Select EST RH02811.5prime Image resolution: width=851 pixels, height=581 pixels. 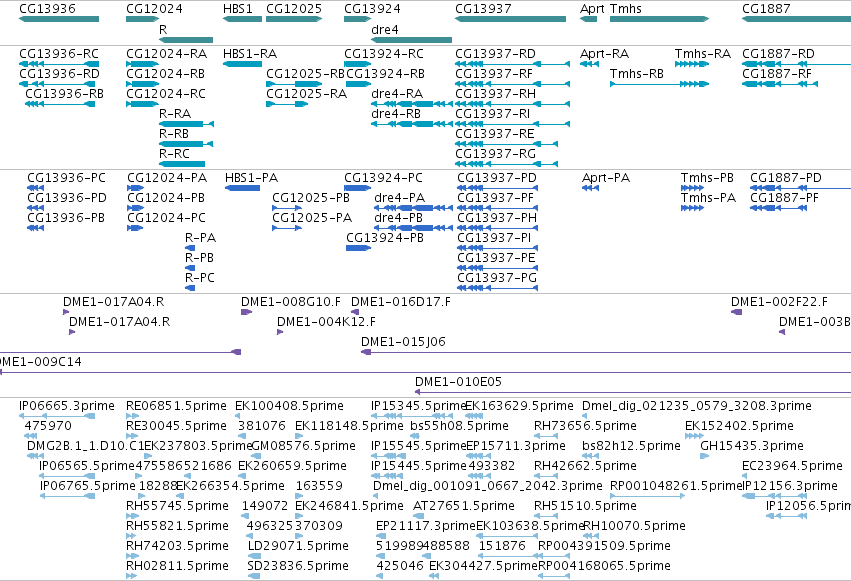[177, 566]
